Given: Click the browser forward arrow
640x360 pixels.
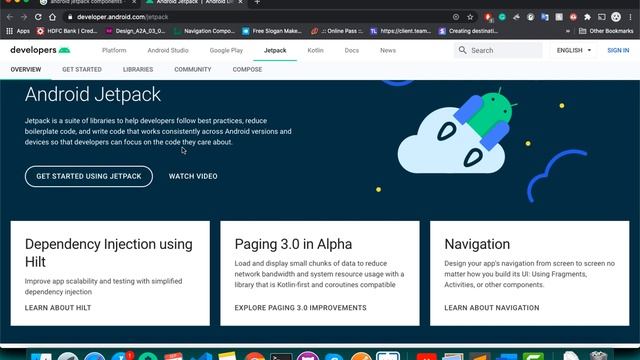Looking at the screenshot, I should tap(24, 17).
